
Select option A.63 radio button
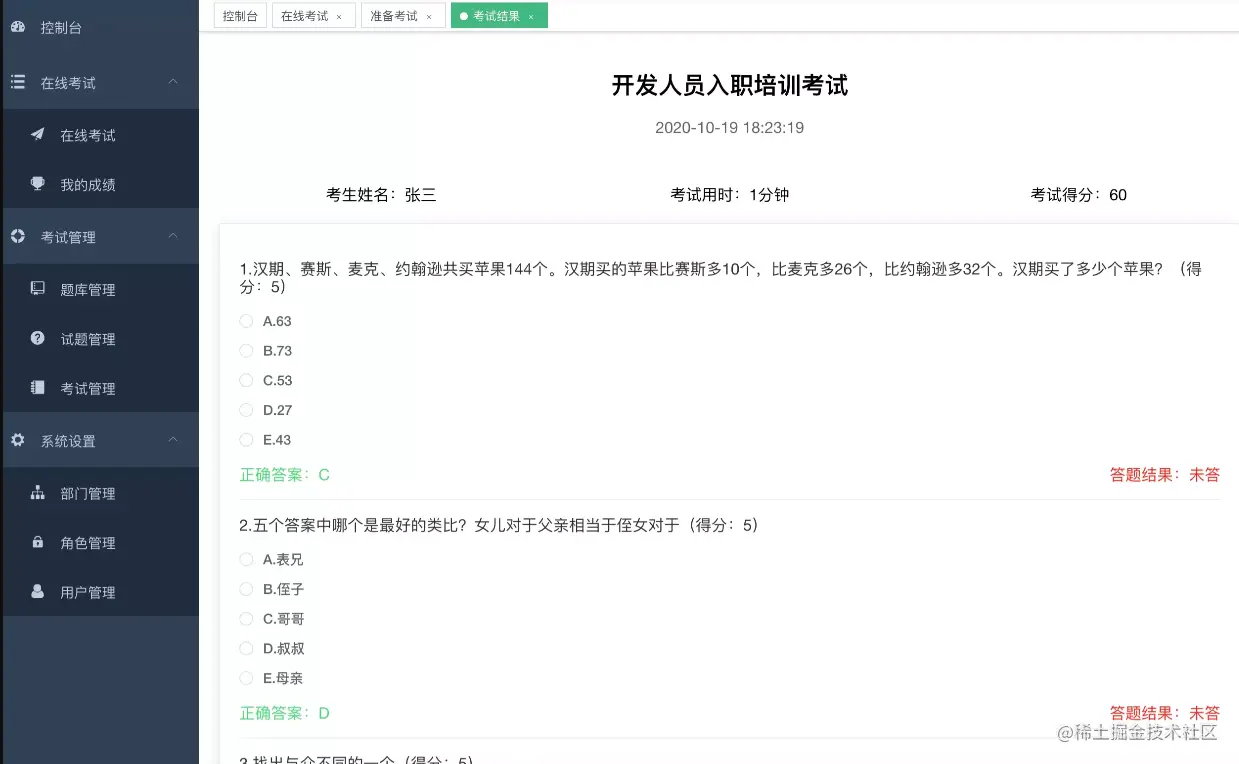click(x=246, y=321)
